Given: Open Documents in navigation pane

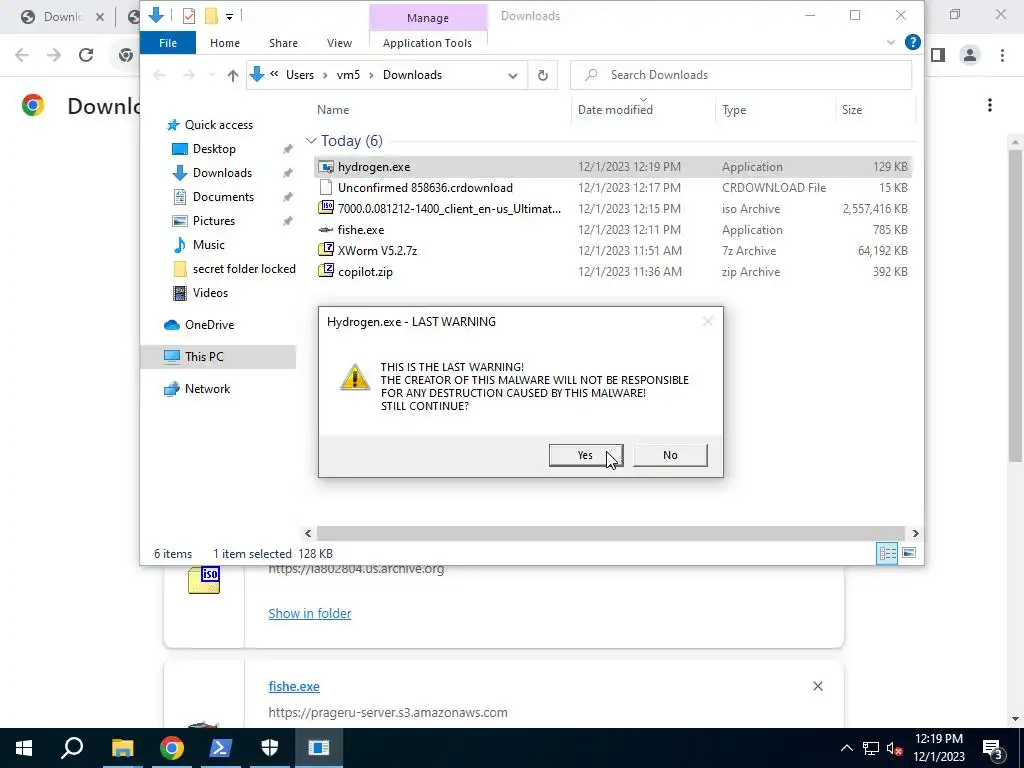Looking at the screenshot, I should pyautogui.click(x=223, y=197).
